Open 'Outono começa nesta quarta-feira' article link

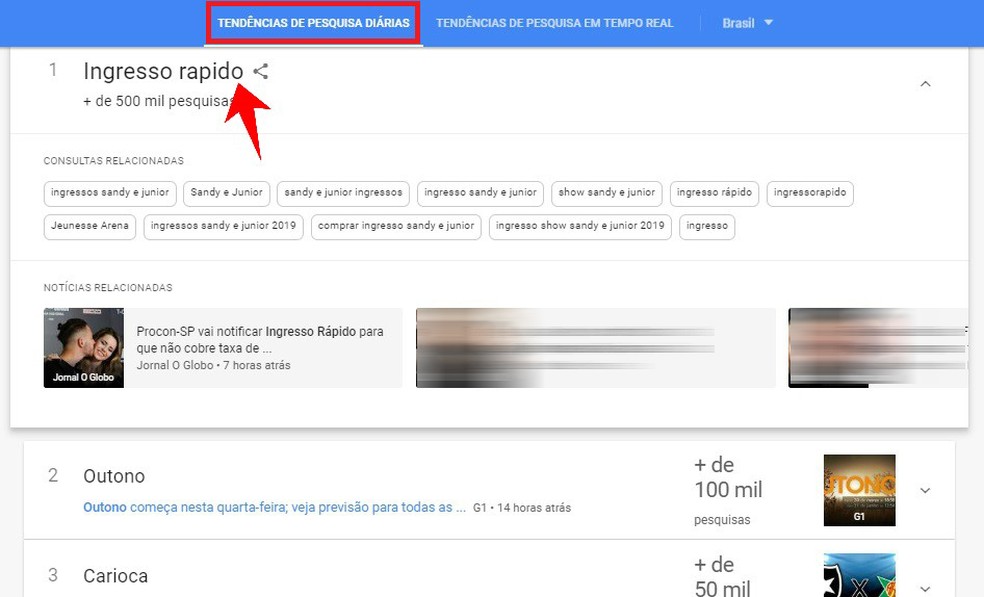pyautogui.click(x=274, y=507)
